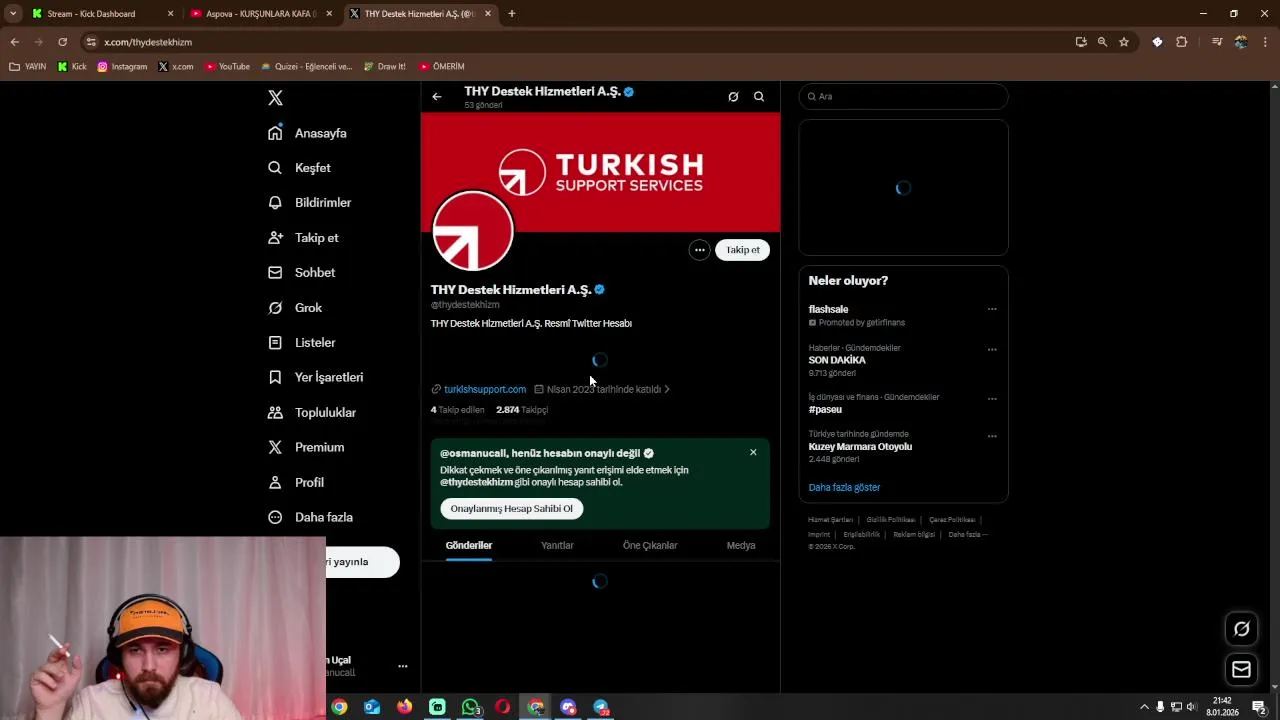Image resolution: width=1280 pixels, height=720 pixels.
Task: Open turkishsupport.com link
Action: (x=485, y=390)
